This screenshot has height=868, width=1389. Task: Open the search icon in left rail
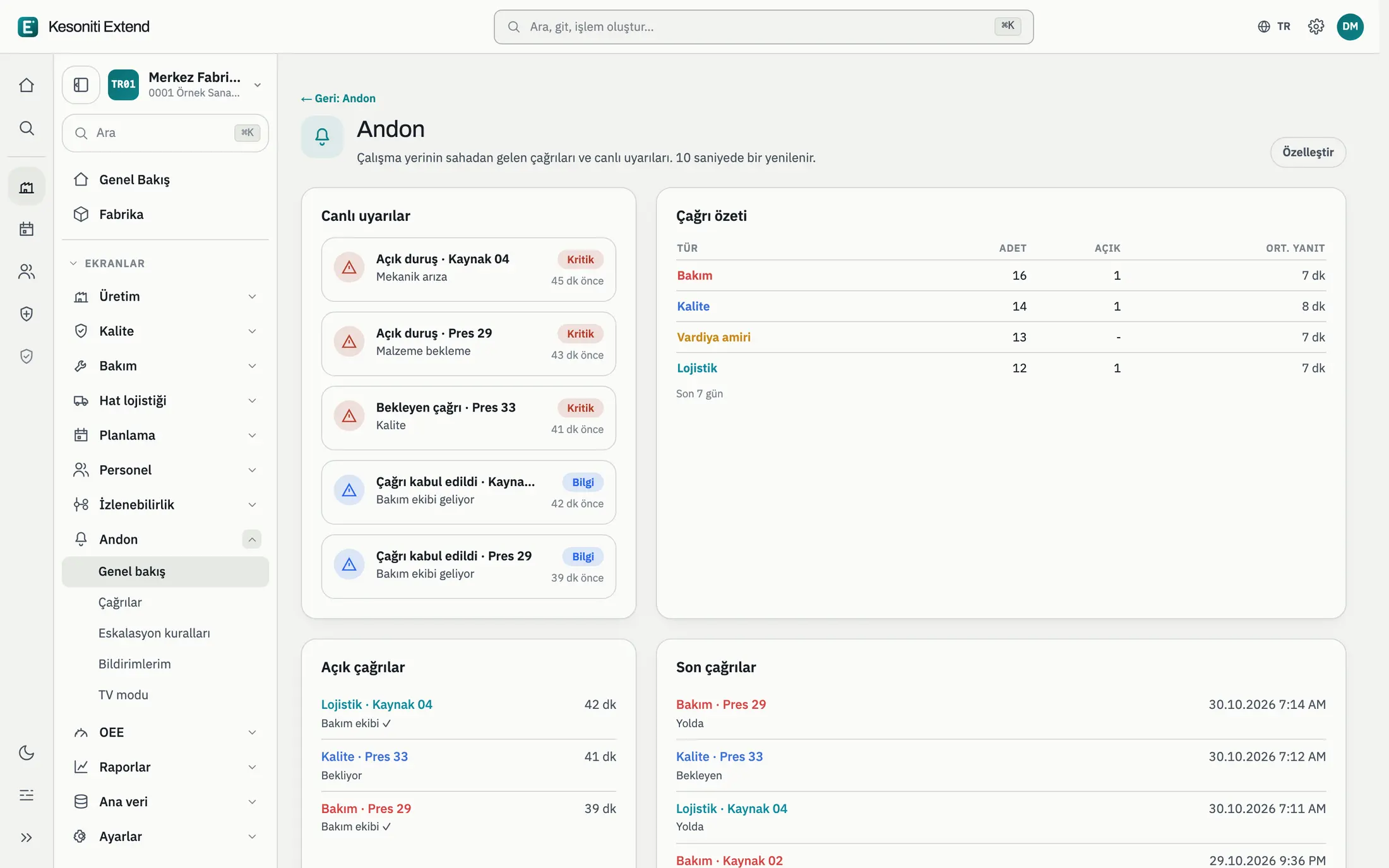27,128
